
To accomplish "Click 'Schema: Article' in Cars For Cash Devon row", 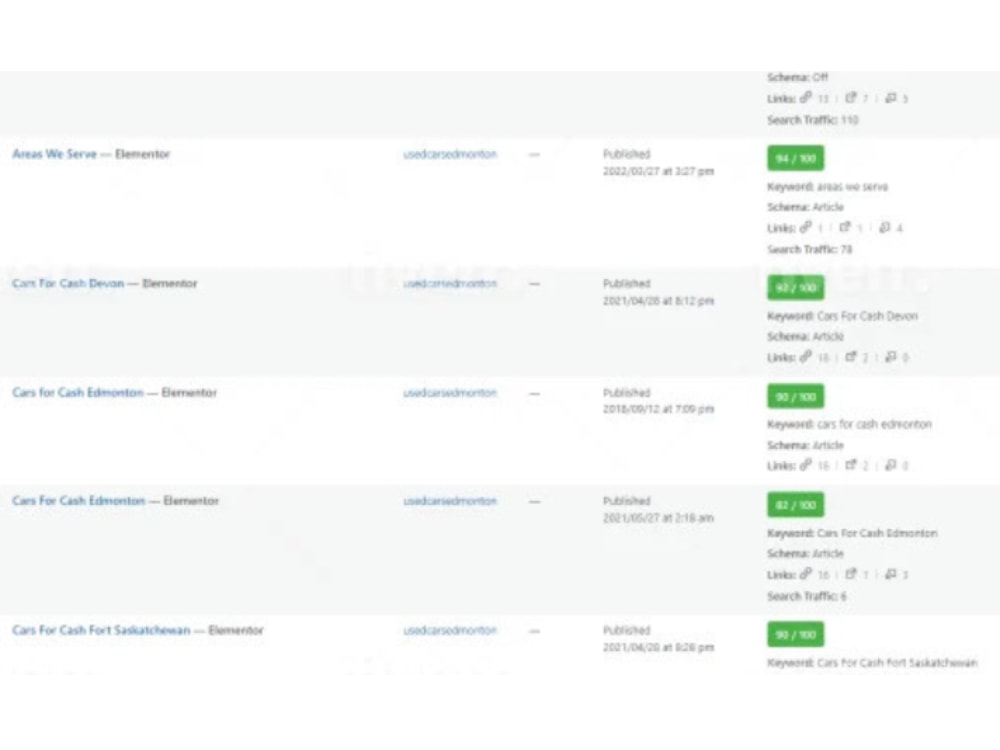I will [x=805, y=337].
